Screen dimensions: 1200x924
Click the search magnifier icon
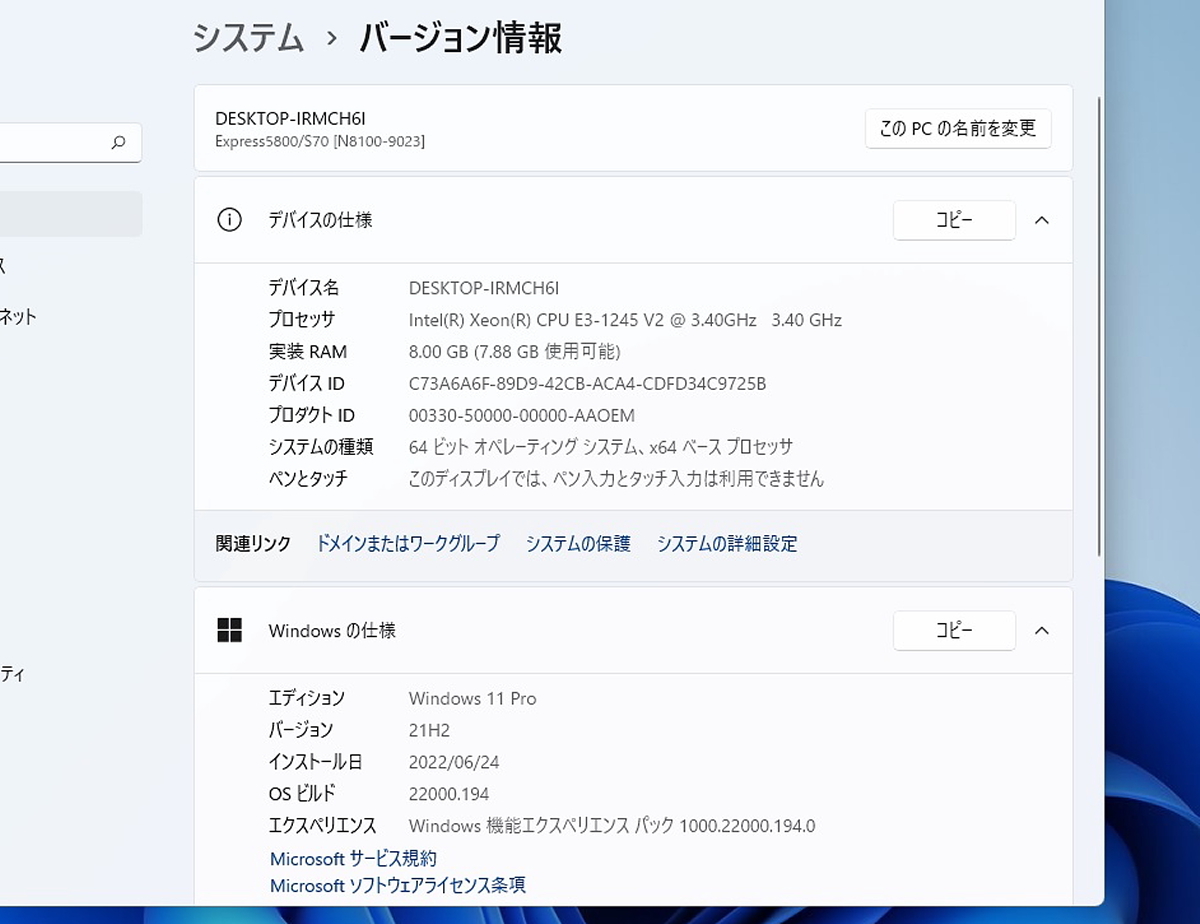[x=118, y=143]
